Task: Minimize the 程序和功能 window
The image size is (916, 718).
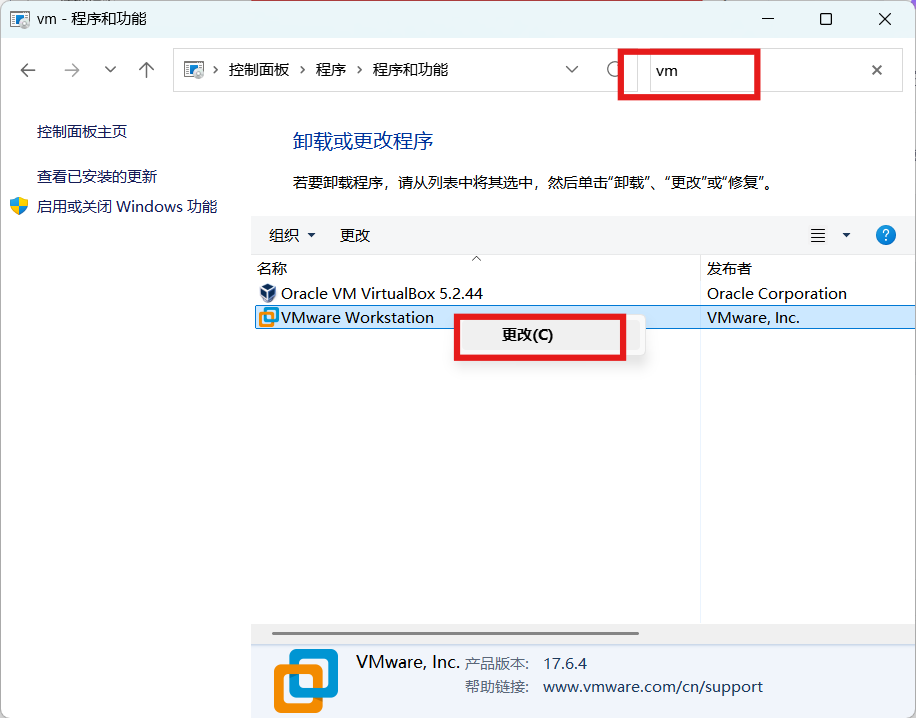Action: [x=768, y=19]
